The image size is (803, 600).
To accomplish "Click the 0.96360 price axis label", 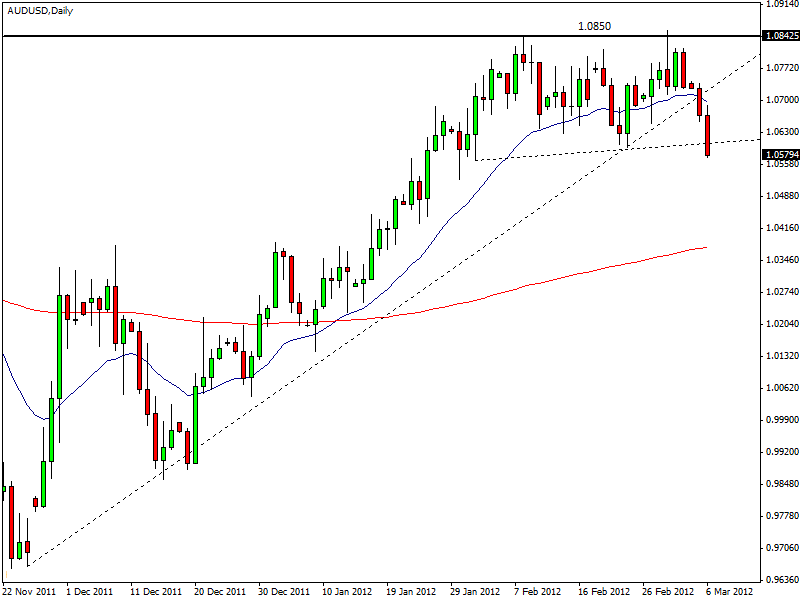I will [779, 579].
